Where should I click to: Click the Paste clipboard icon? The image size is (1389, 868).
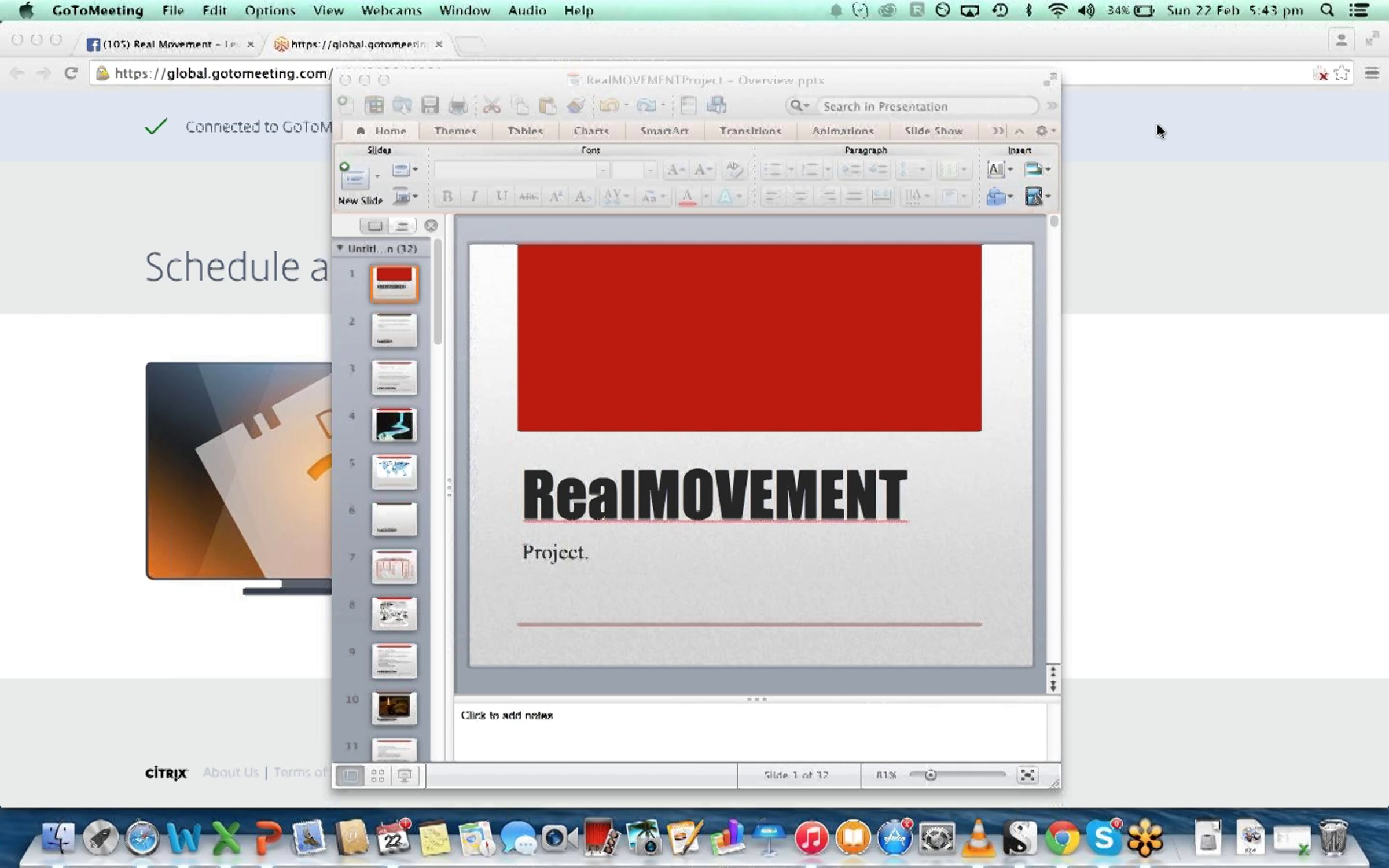click(x=547, y=105)
